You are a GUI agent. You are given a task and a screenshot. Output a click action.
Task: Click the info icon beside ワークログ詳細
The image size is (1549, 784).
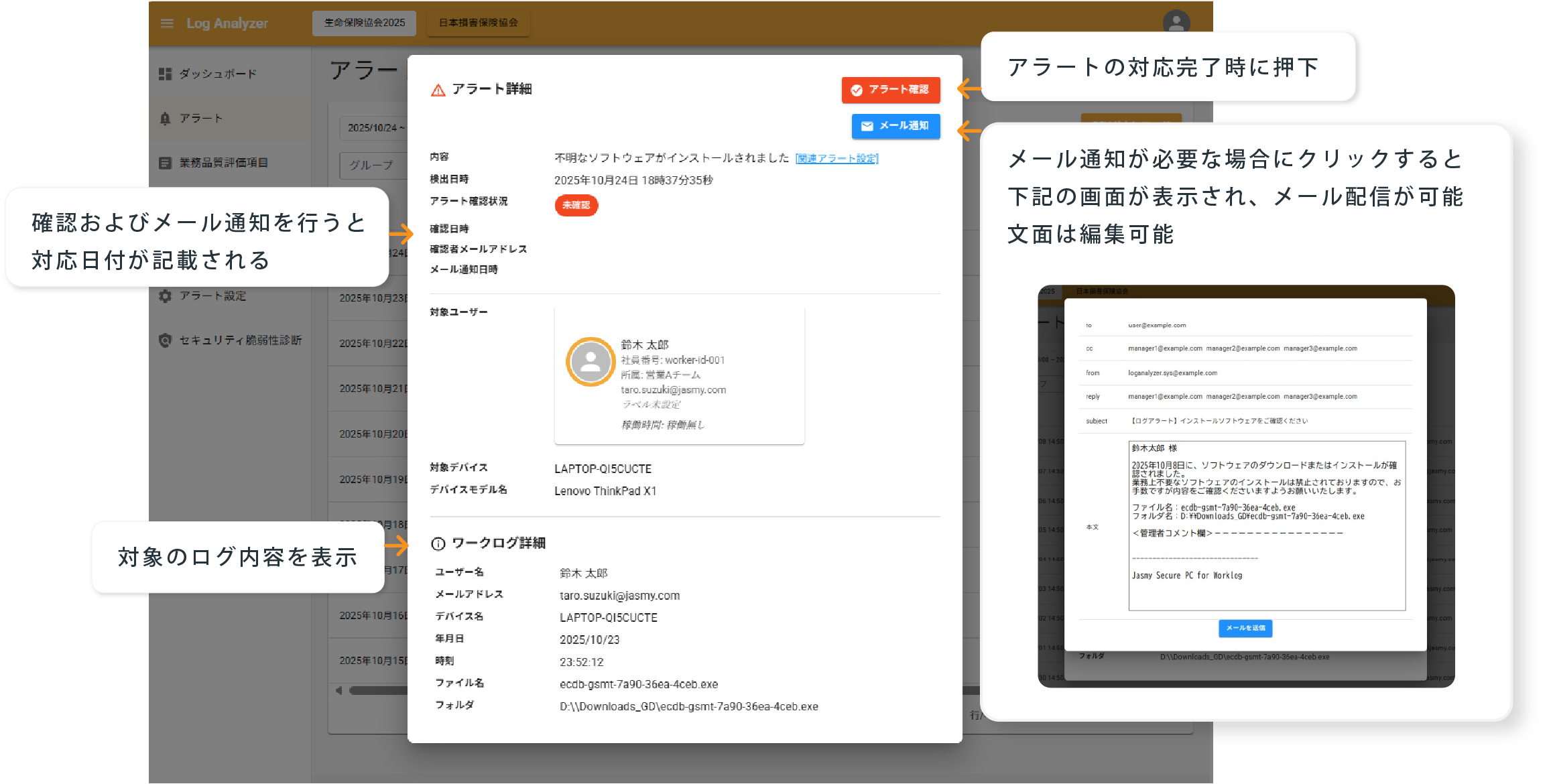pyautogui.click(x=438, y=543)
